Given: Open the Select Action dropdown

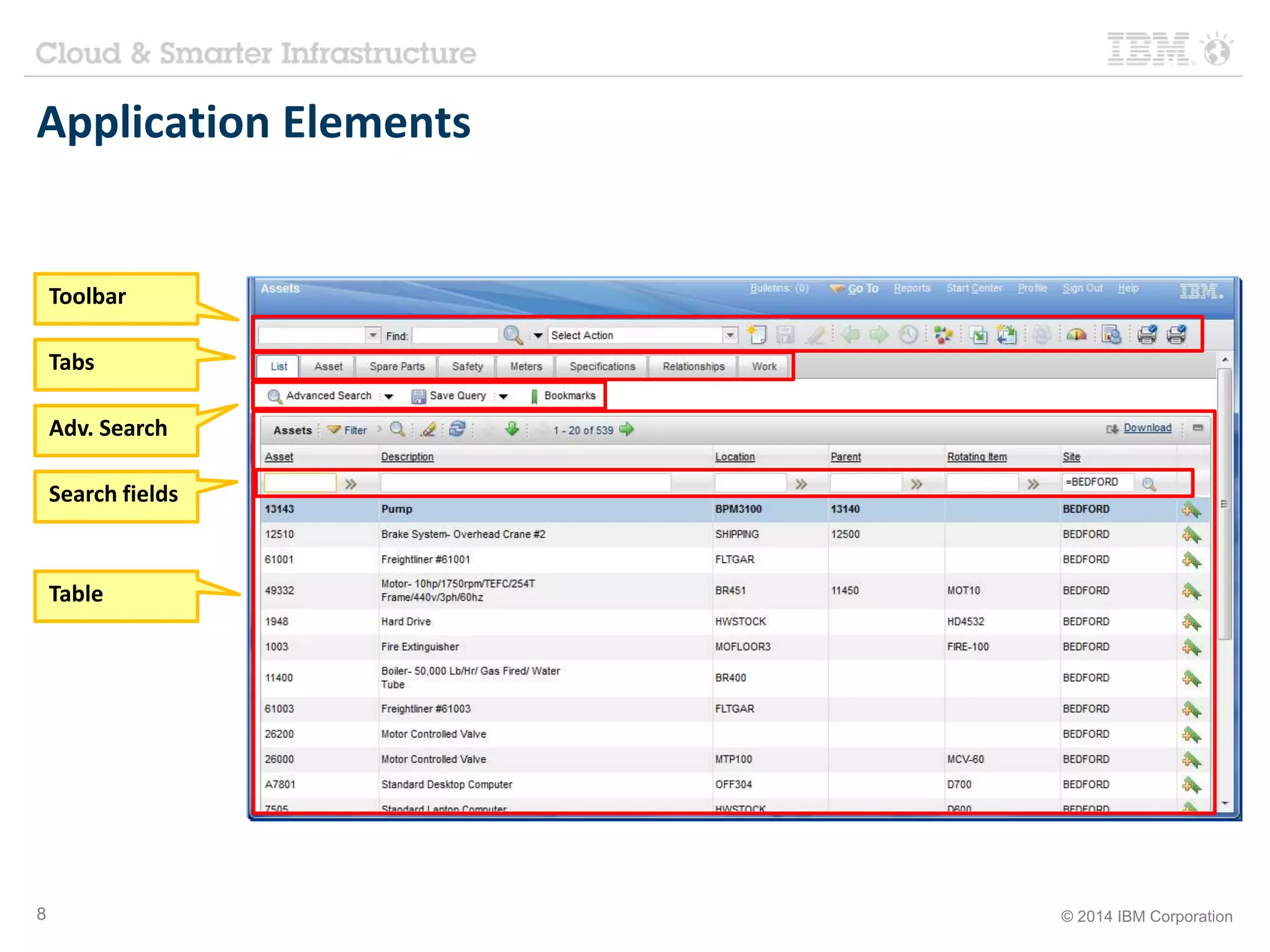Looking at the screenshot, I should click(x=730, y=335).
